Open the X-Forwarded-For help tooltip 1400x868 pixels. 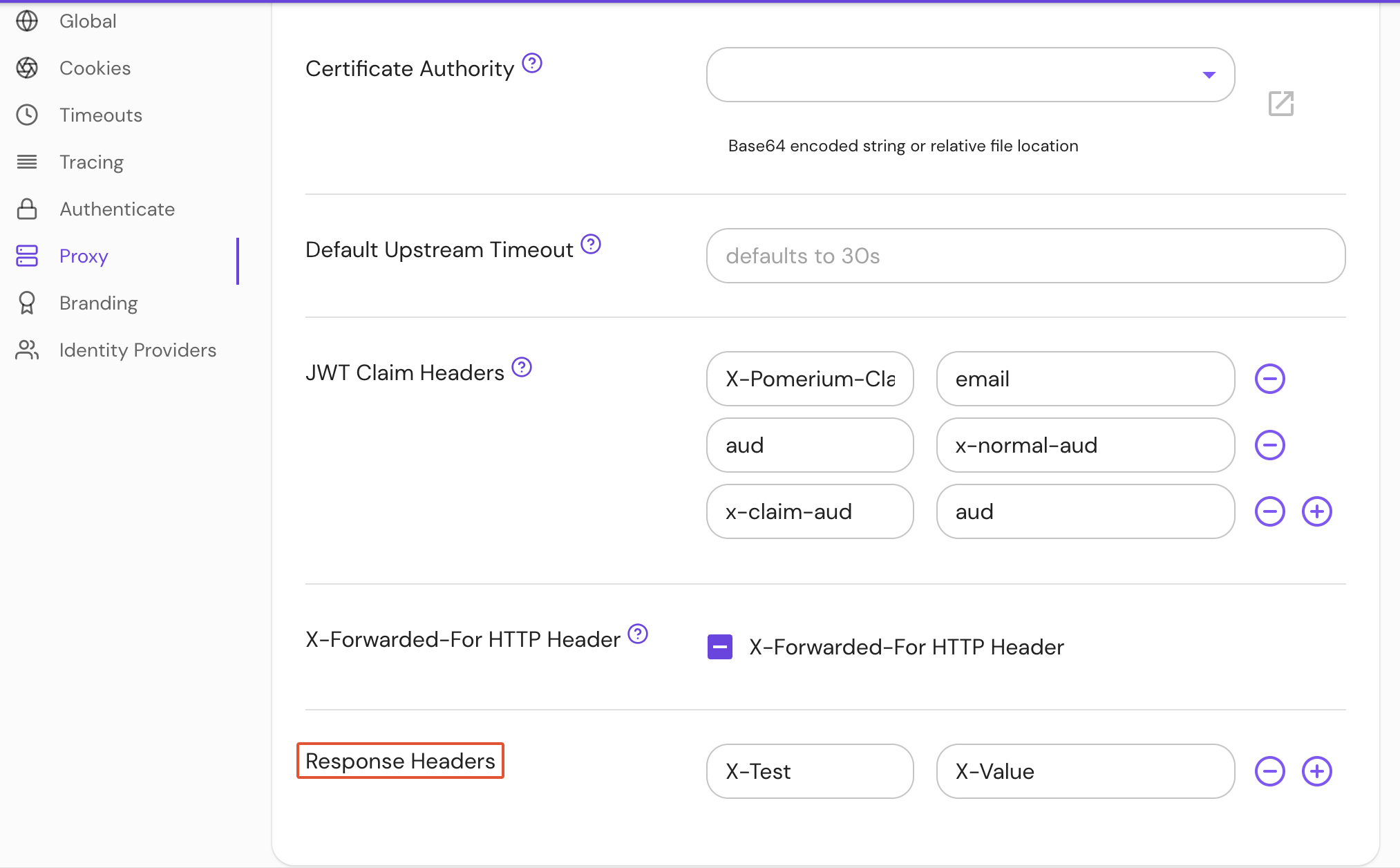tap(638, 633)
